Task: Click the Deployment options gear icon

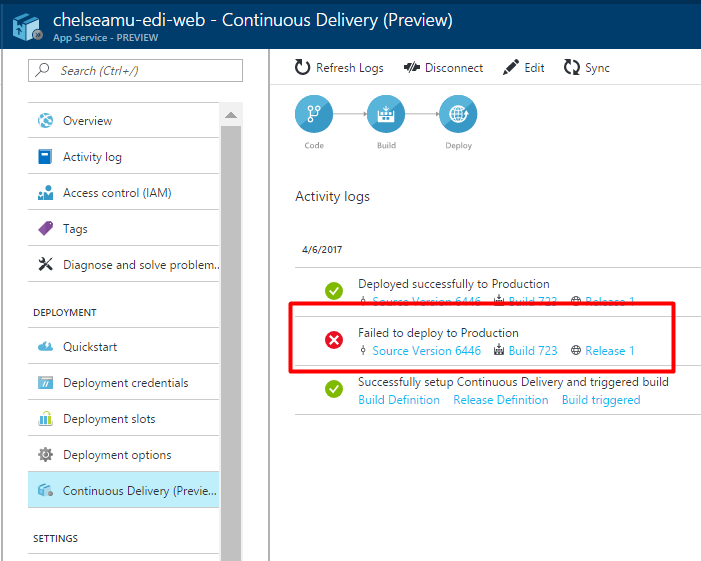Action: [x=45, y=455]
